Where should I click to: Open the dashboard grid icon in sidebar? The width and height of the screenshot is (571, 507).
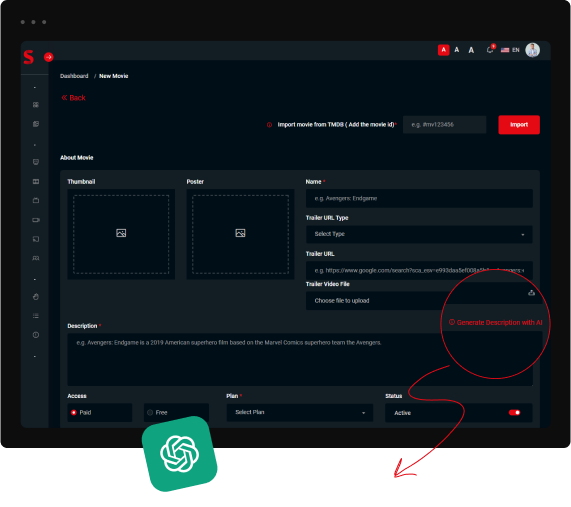[x=36, y=105]
